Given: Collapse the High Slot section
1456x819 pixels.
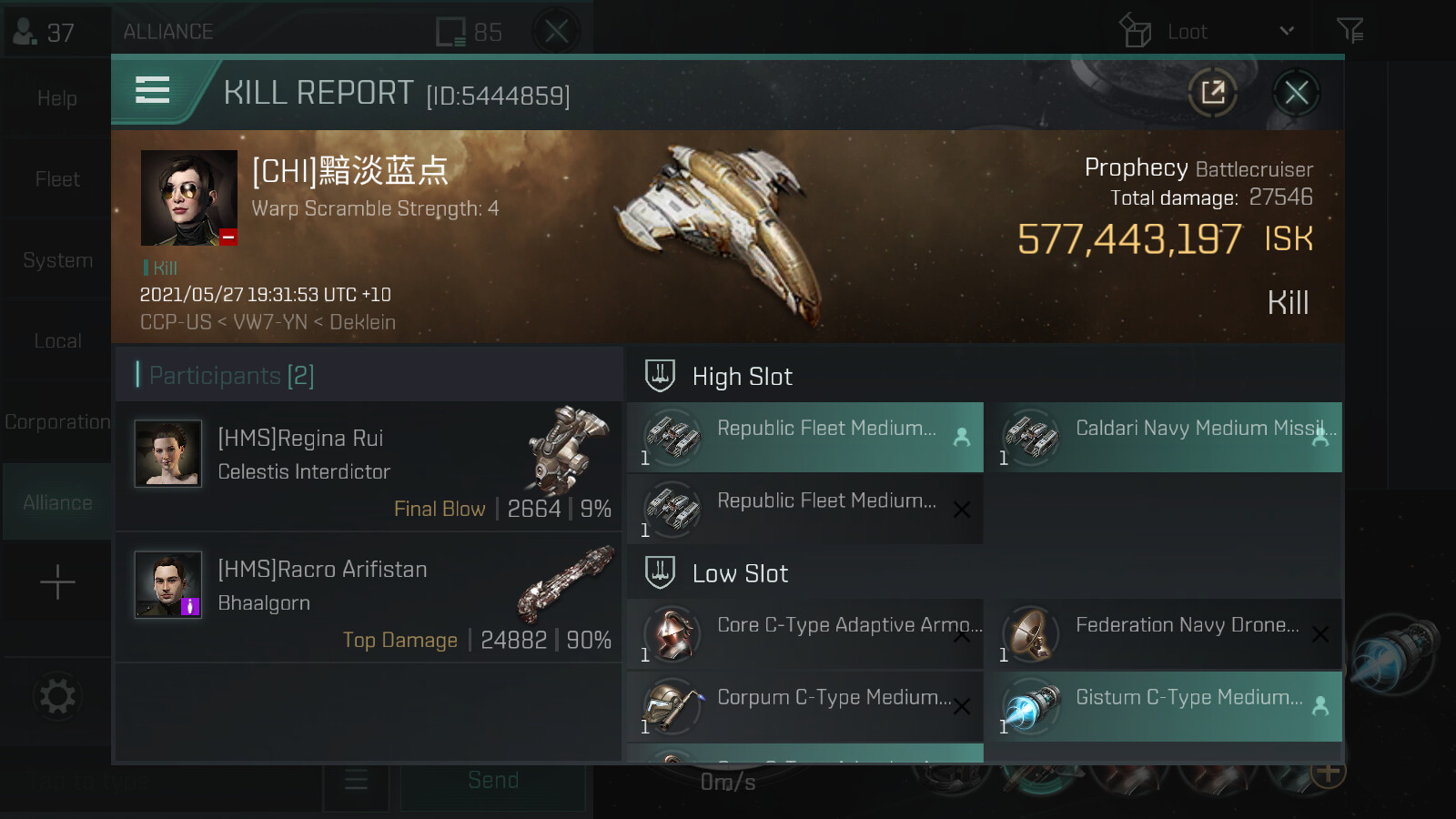Looking at the screenshot, I should [660, 375].
